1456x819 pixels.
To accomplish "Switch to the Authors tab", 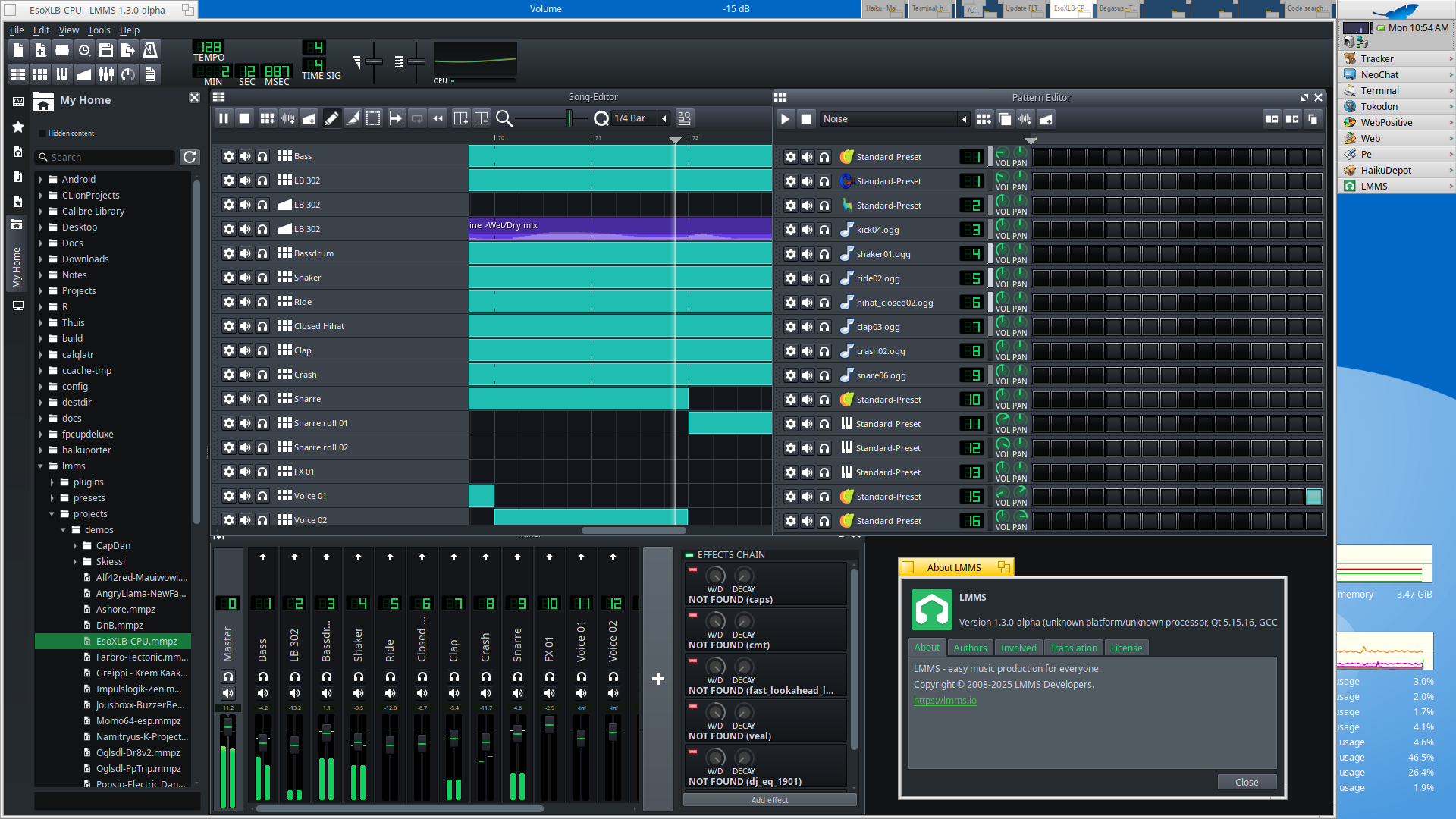I will [970, 648].
